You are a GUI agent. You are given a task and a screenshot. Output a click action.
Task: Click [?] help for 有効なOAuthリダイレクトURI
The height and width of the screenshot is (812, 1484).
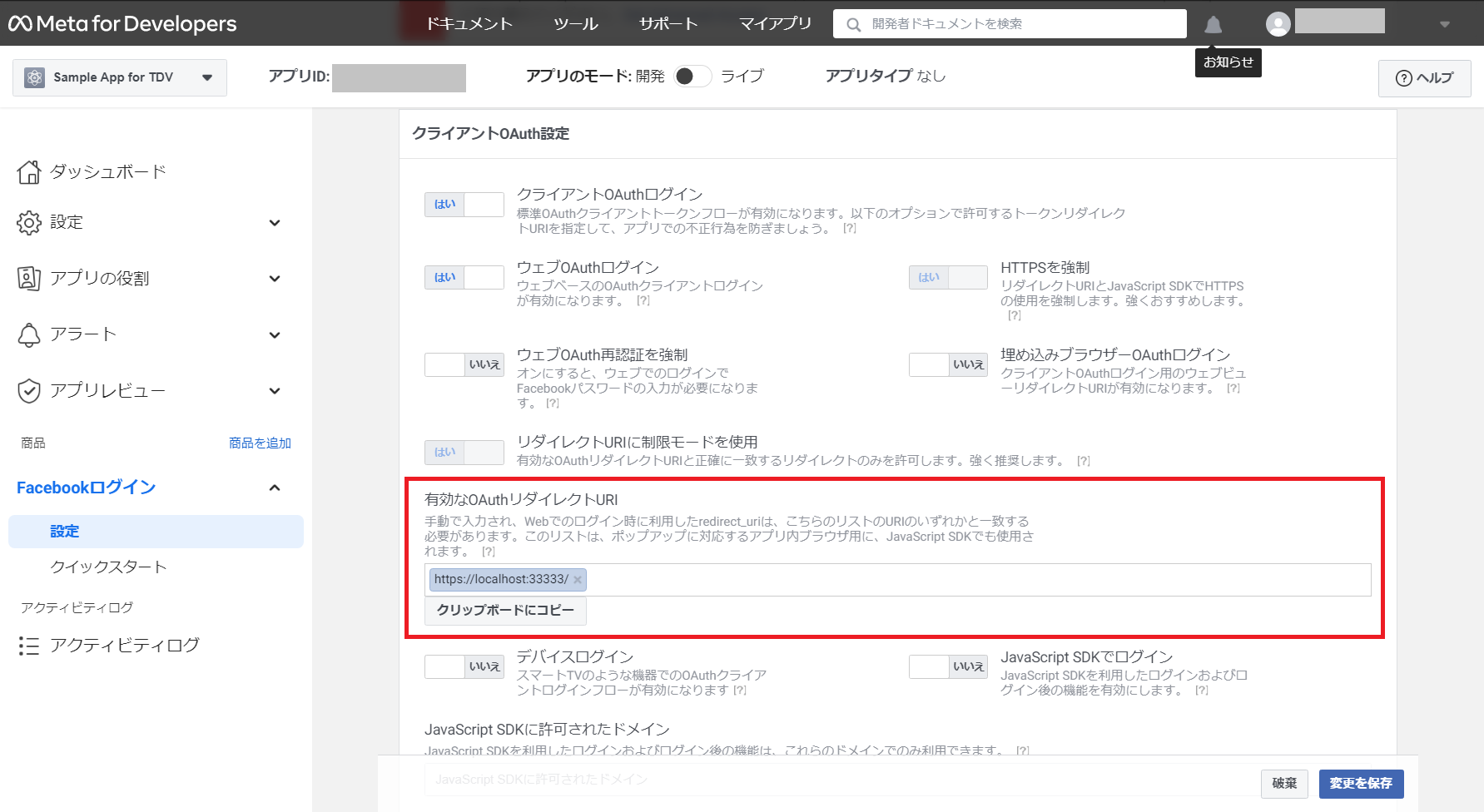(488, 551)
